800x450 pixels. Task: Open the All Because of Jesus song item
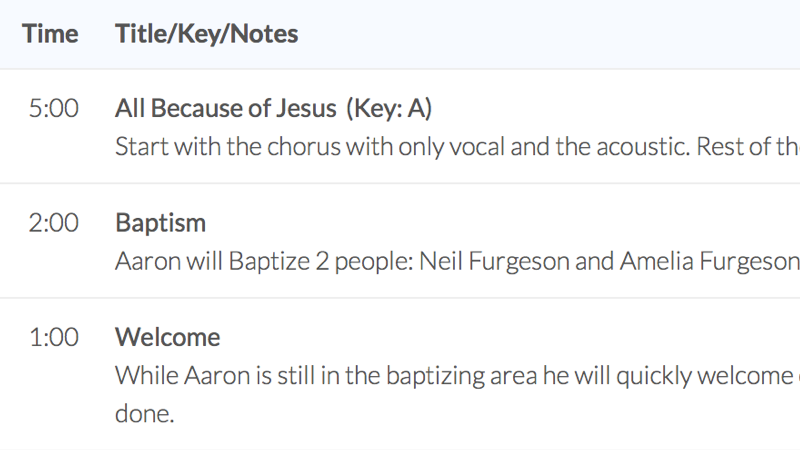pos(226,108)
